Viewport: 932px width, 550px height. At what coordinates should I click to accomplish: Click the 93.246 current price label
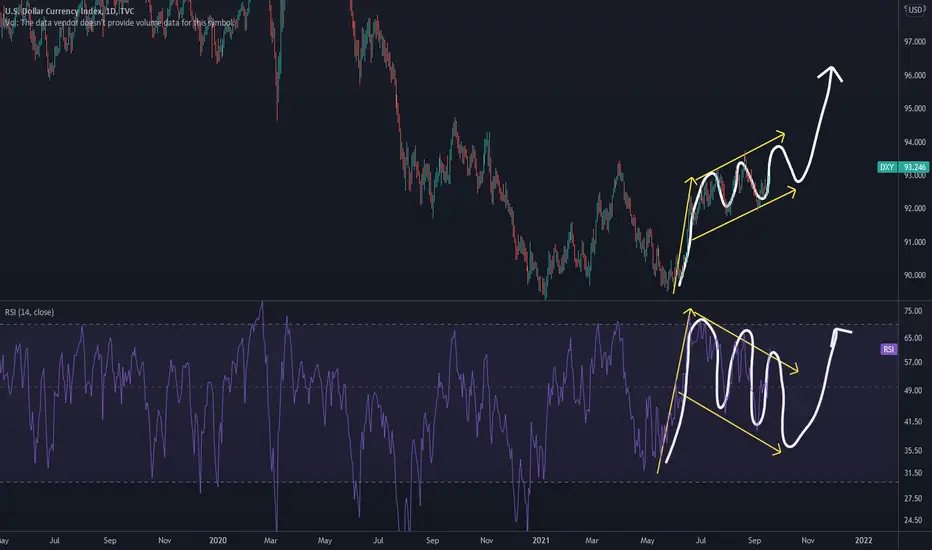[x=914, y=167]
